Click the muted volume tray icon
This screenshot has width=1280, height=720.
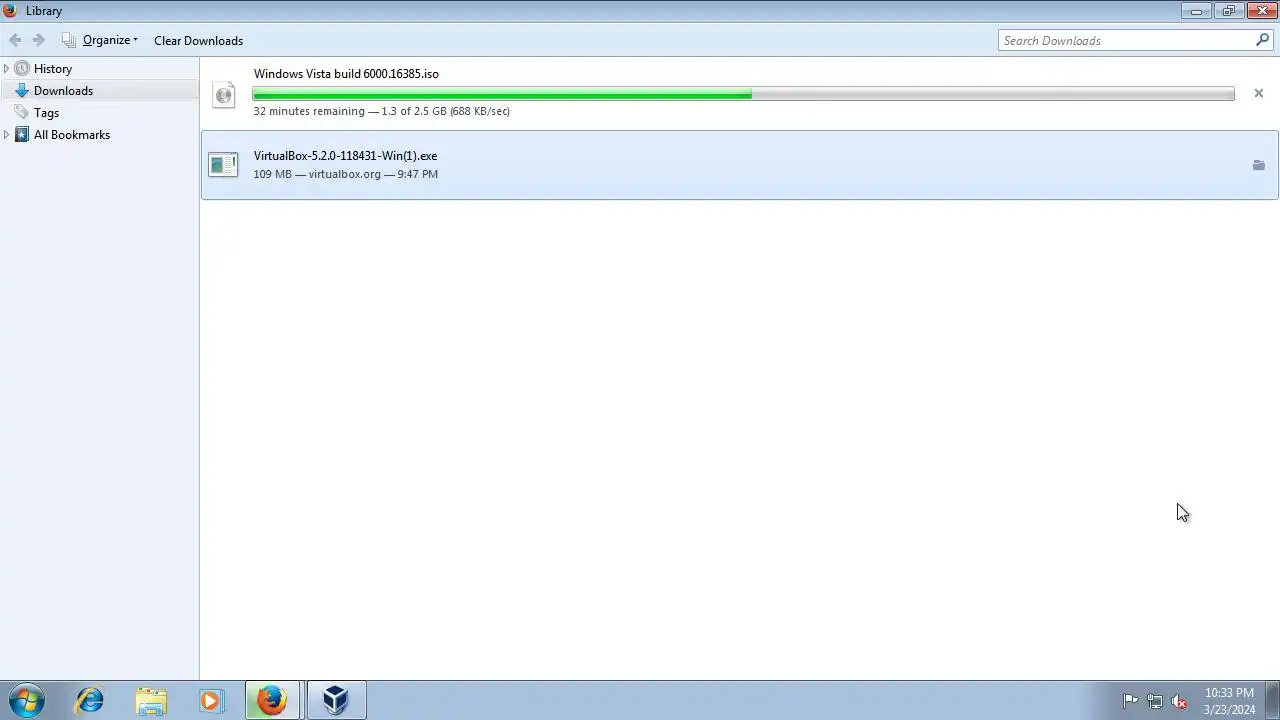[1180, 701]
